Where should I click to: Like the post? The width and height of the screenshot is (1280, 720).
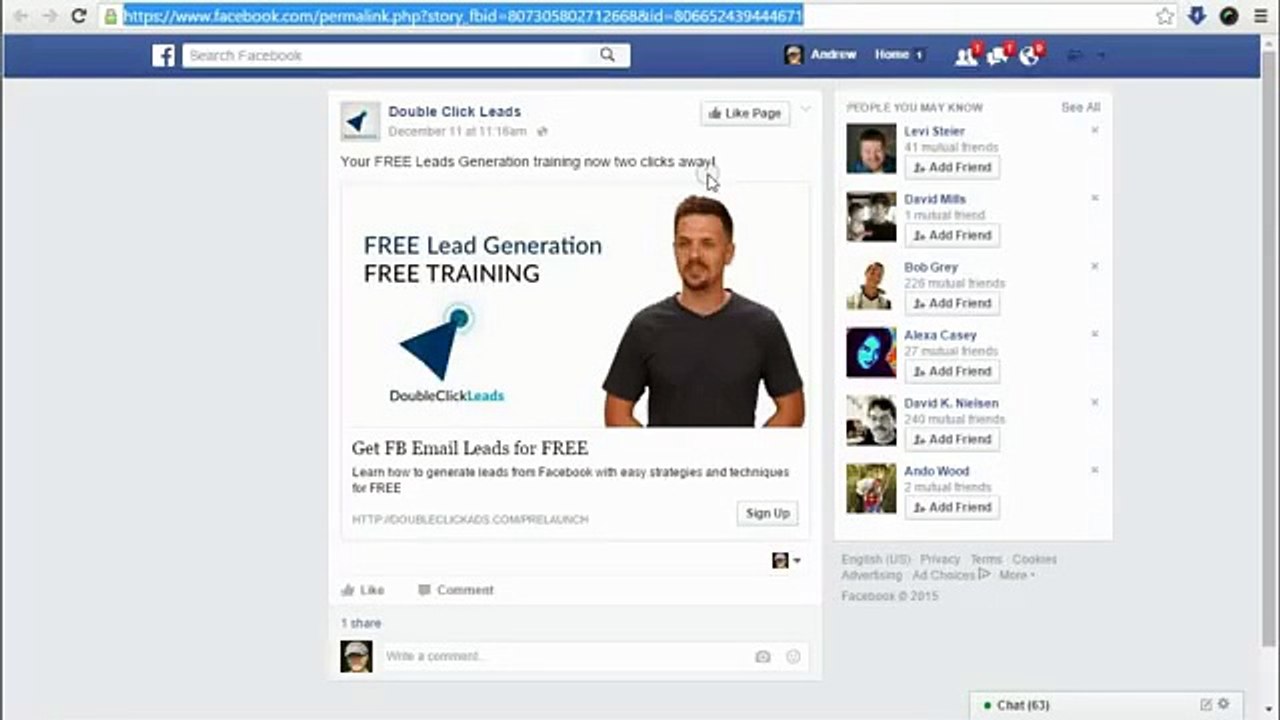click(363, 590)
